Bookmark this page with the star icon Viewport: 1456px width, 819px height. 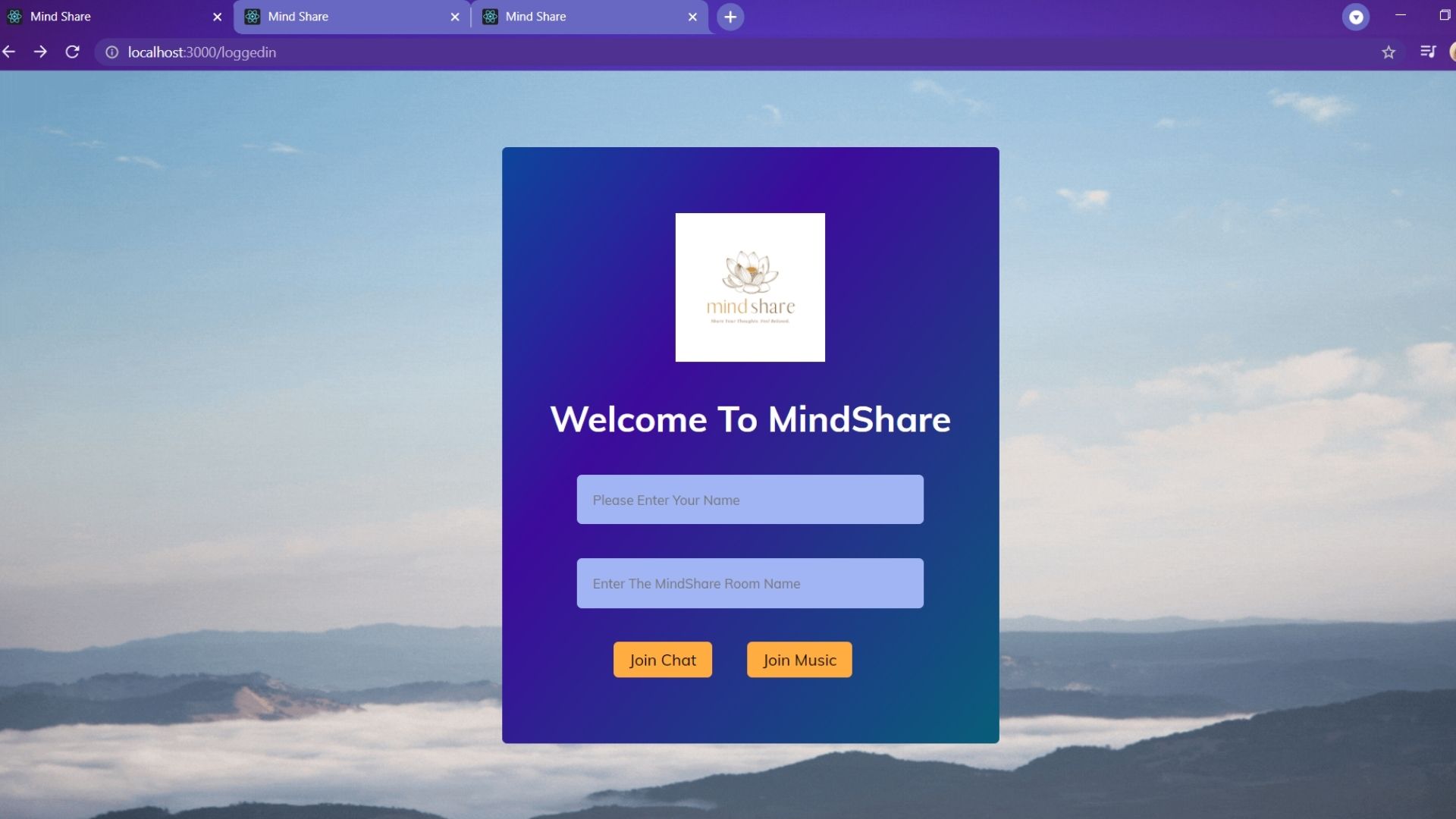(1388, 52)
